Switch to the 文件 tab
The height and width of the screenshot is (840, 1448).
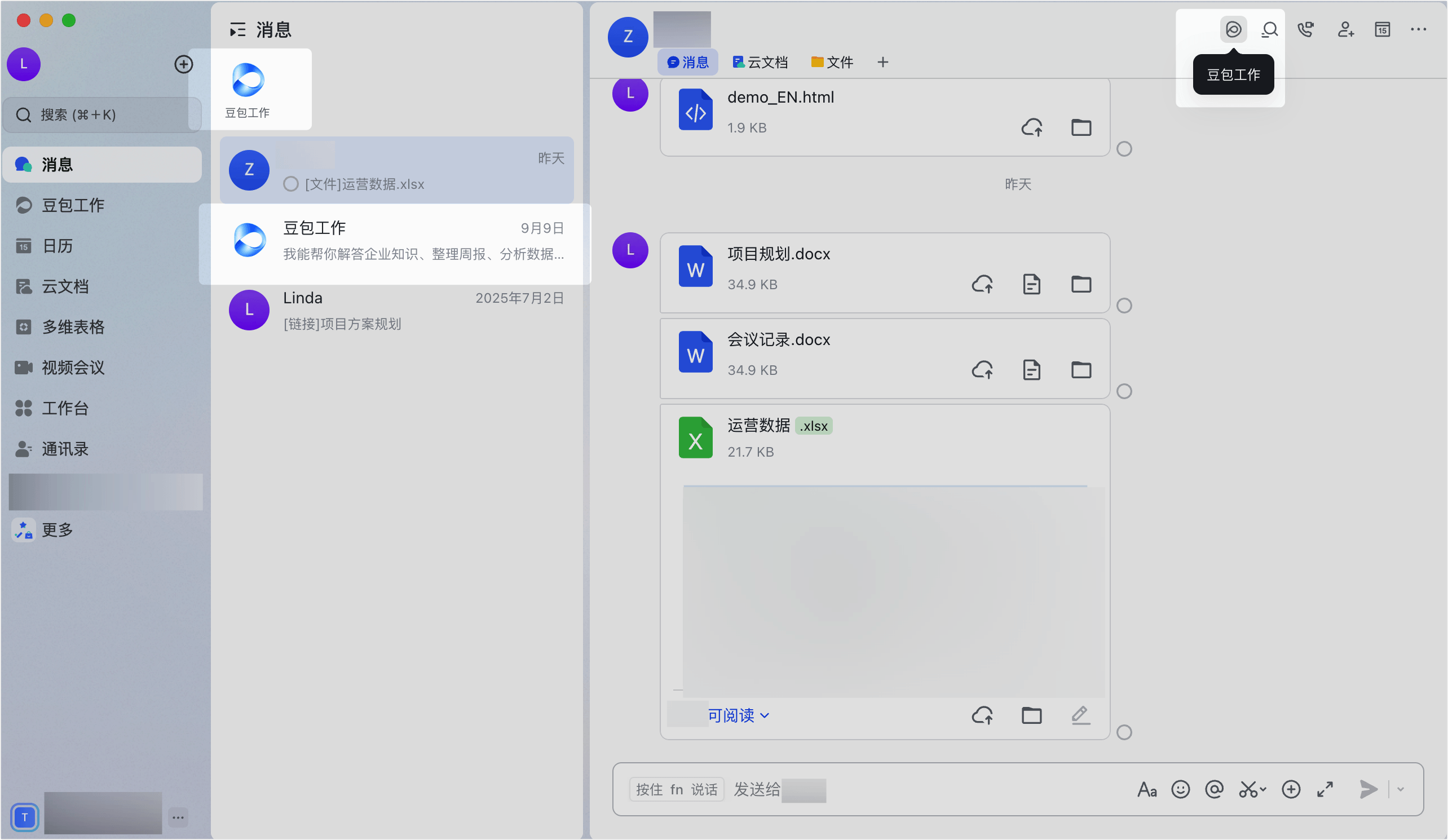(832, 62)
